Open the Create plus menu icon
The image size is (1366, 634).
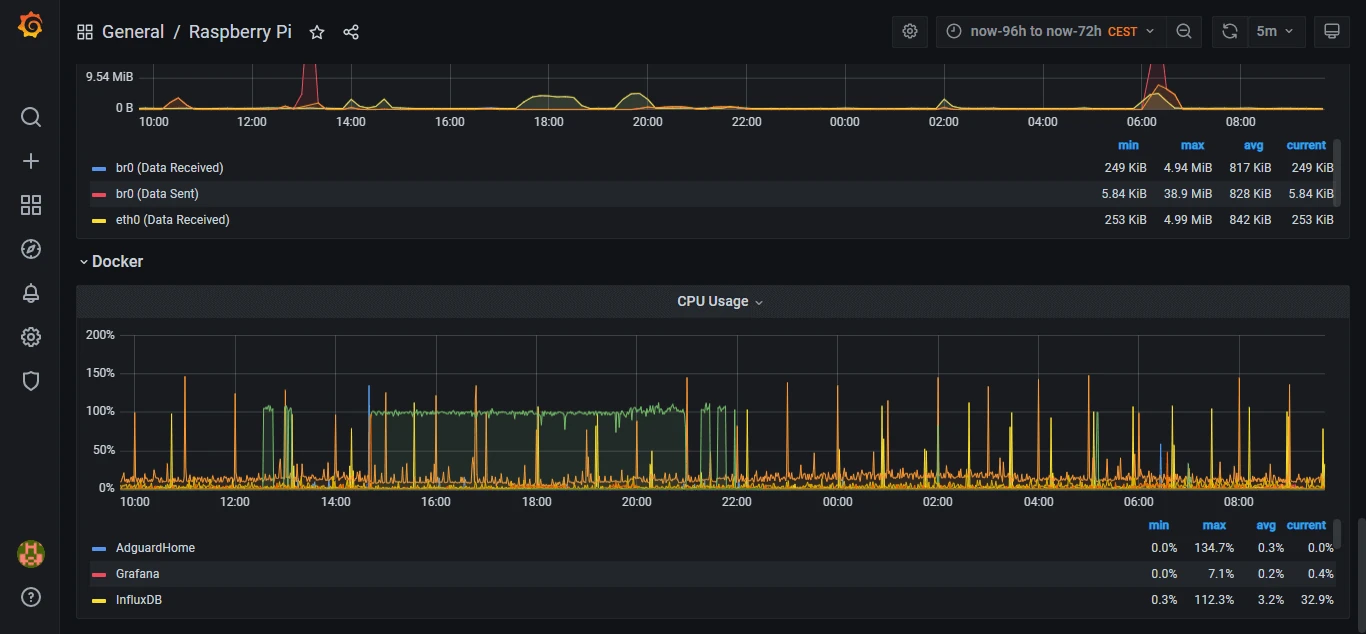(x=31, y=161)
